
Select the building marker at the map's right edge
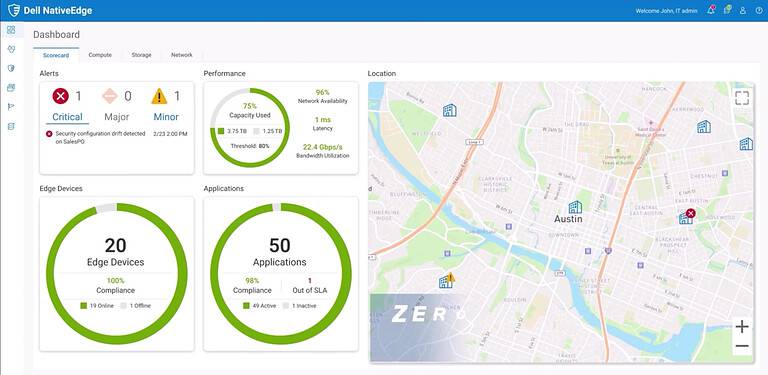pos(746,144)
